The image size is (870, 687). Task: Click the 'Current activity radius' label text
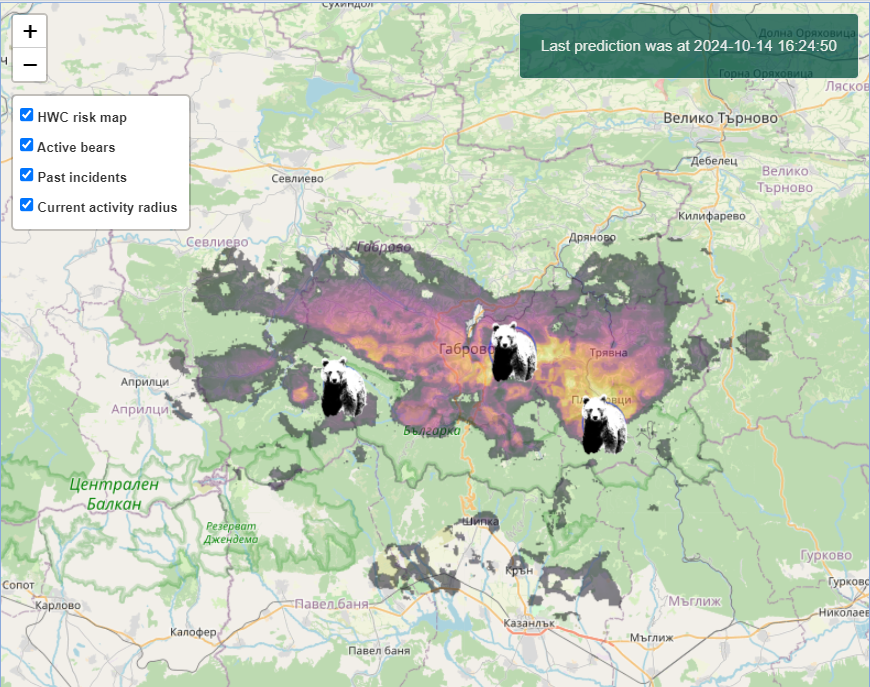coord(107,207)
